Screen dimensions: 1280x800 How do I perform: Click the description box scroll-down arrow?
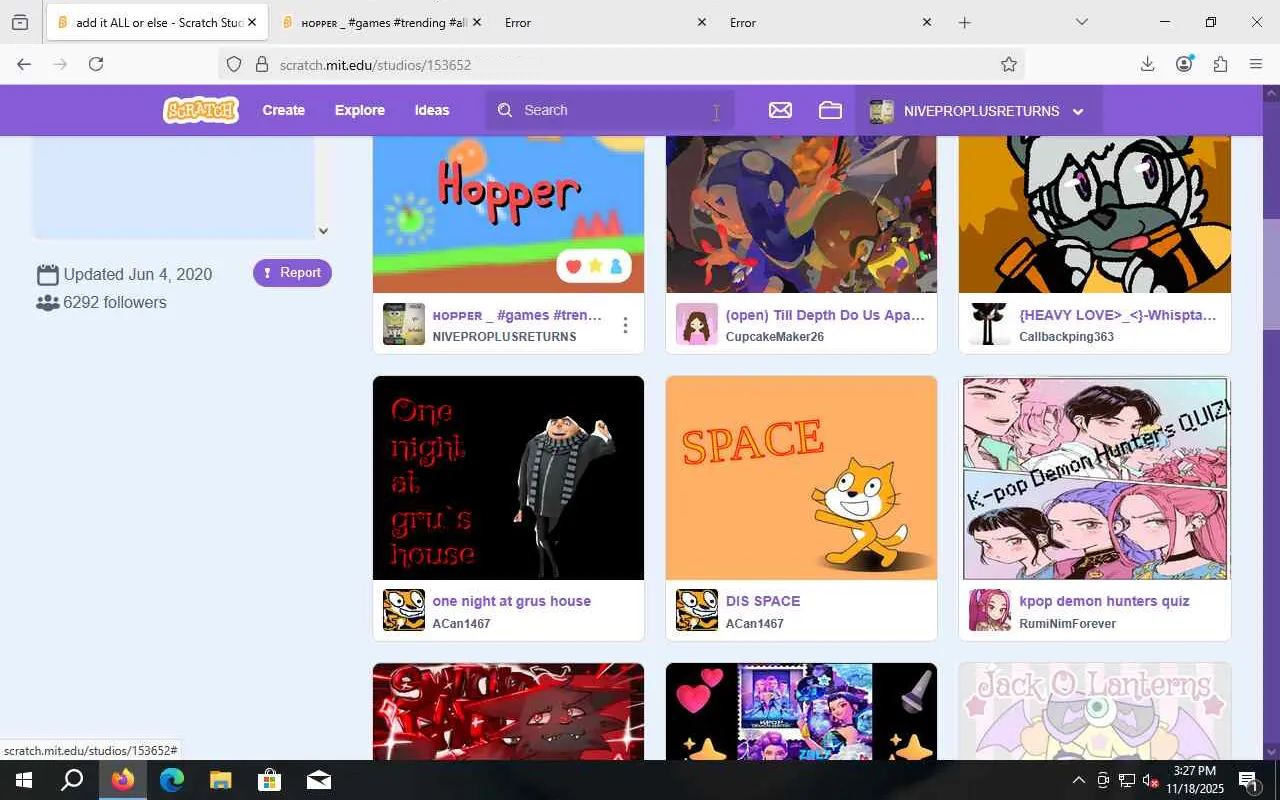(323, 231)
